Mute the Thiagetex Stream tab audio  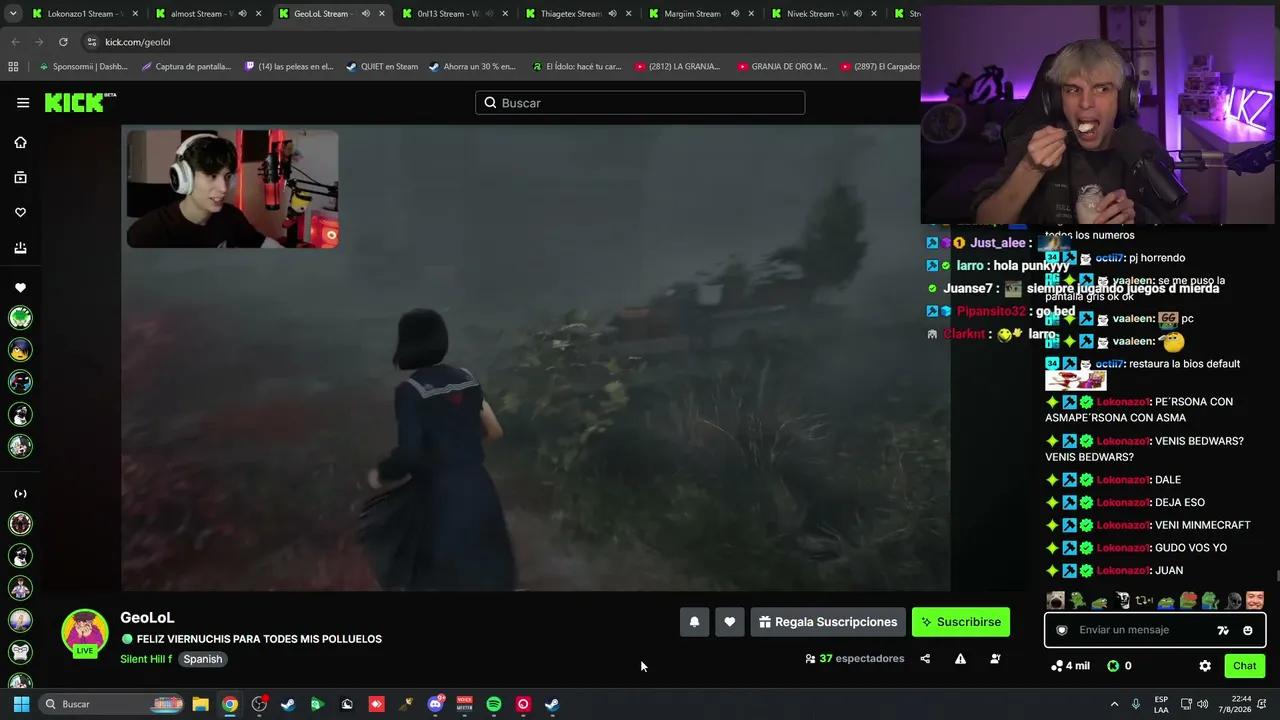(x=612, y=14)
